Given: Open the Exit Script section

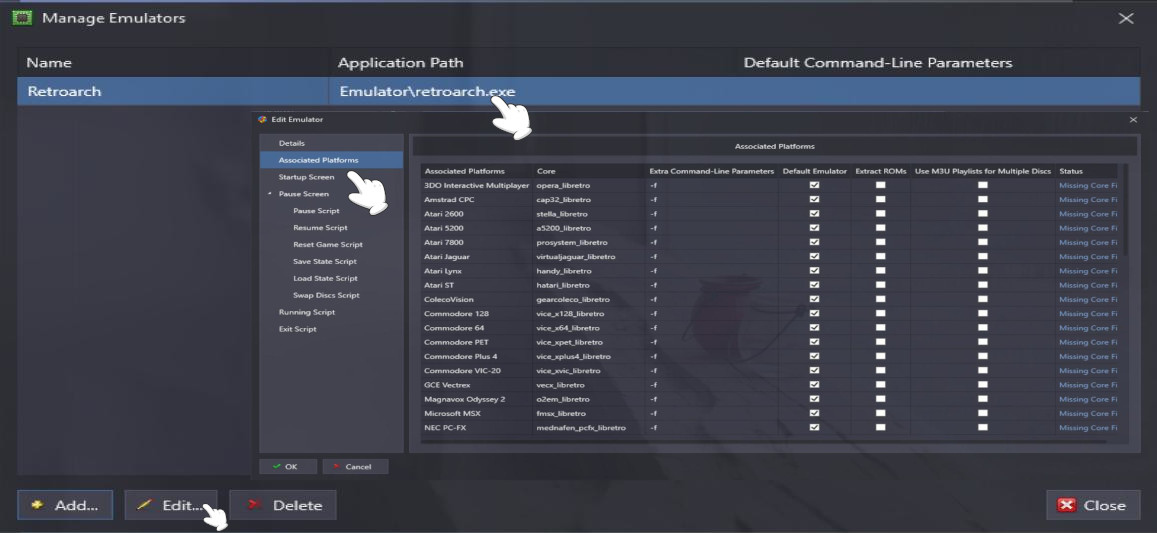Looking at the screenshot, I should click(x=297, y=329).
